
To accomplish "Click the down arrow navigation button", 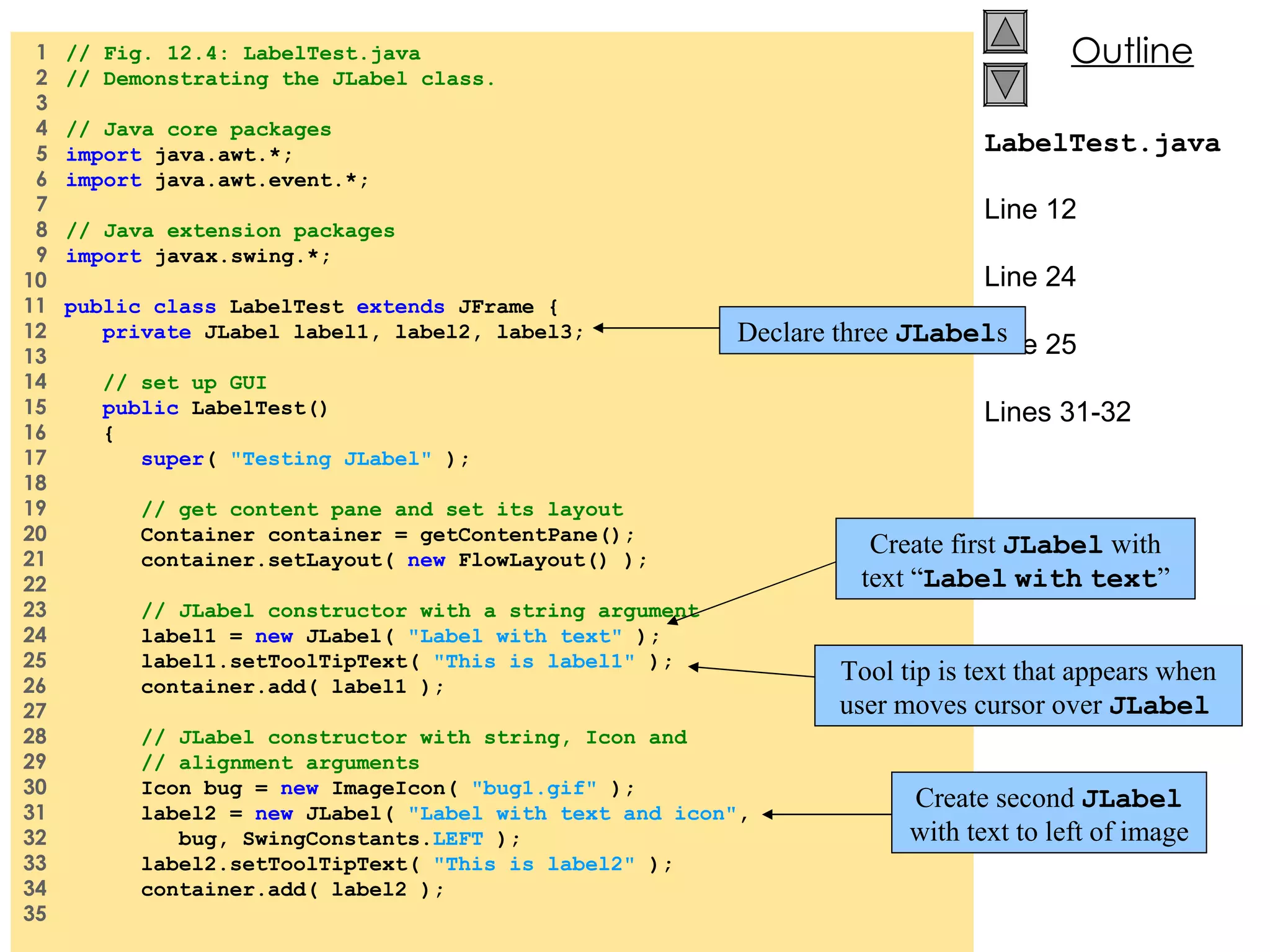I will coord(1005,85).
